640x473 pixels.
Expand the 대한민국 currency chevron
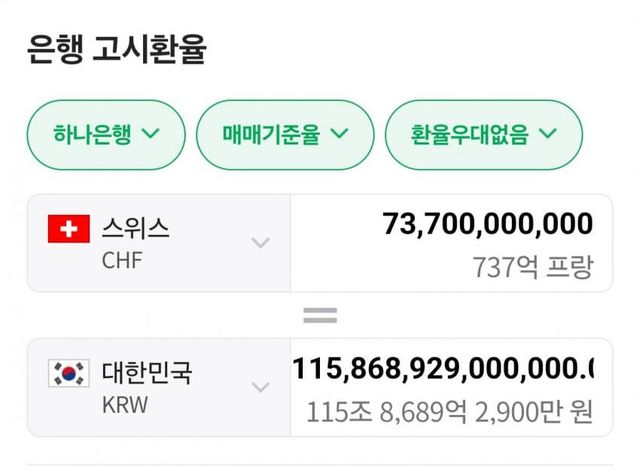coord(260,387)
